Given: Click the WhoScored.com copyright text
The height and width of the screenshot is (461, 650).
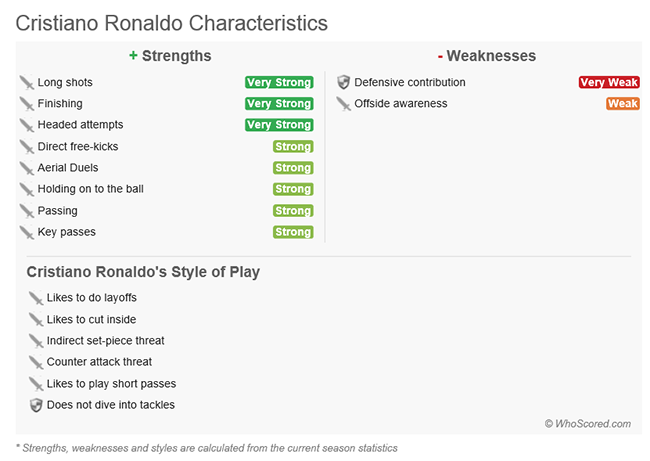Looking at the screenshot, I should 588,424.
